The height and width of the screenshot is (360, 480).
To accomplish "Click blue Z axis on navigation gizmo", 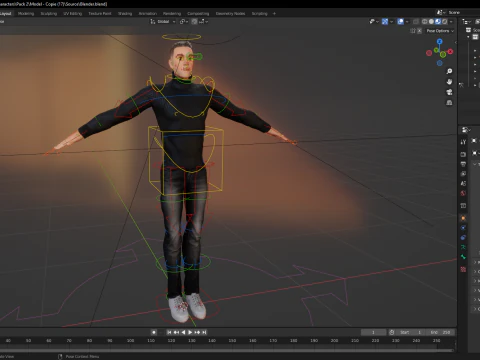I will 440,42.
